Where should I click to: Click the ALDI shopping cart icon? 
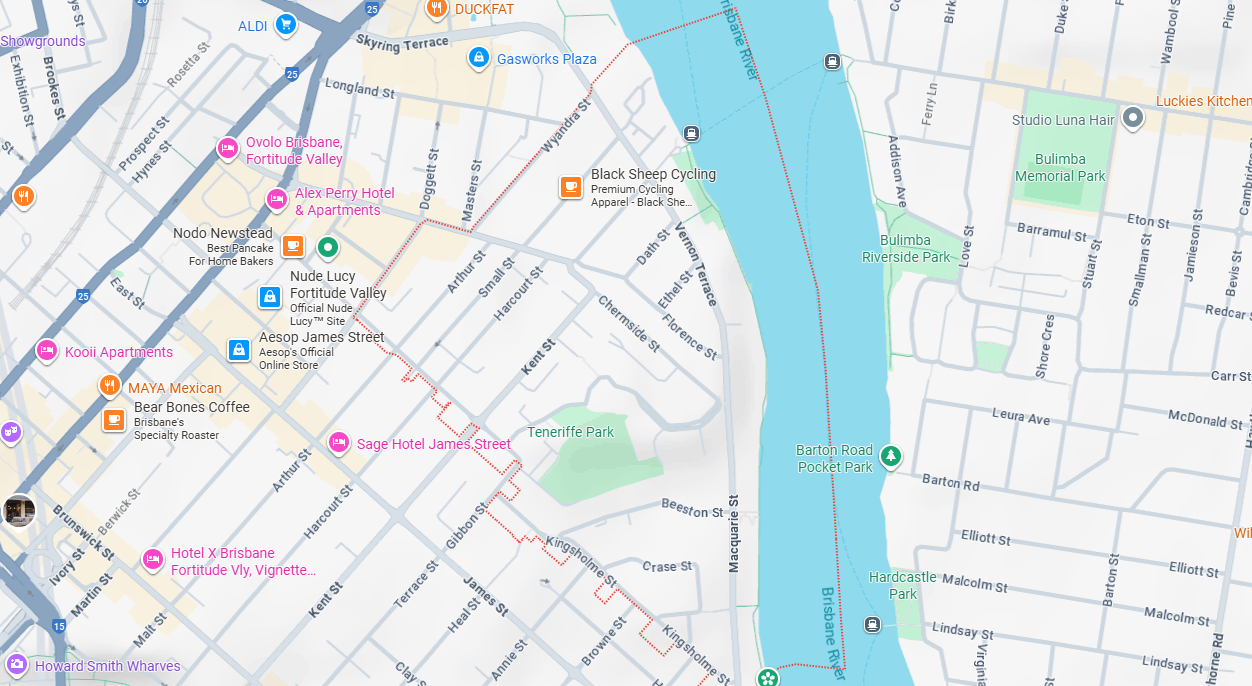click(x=286, y=25)
